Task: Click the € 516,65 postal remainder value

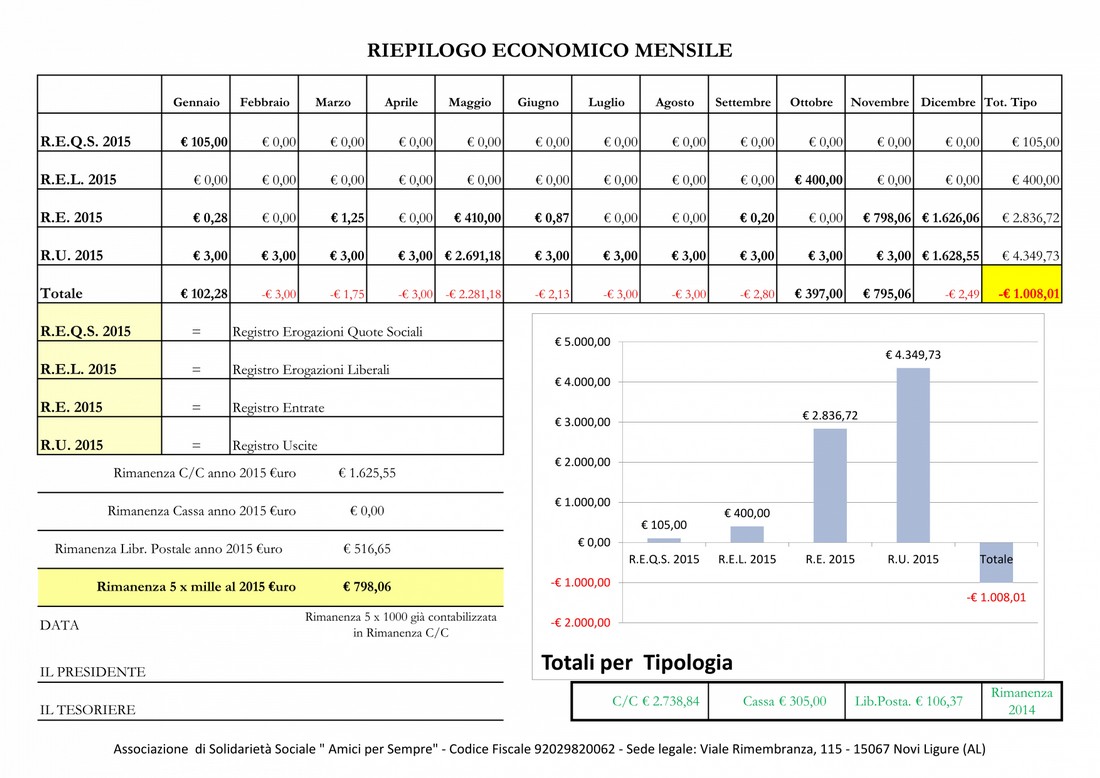Action: click(x=367, y=549)
